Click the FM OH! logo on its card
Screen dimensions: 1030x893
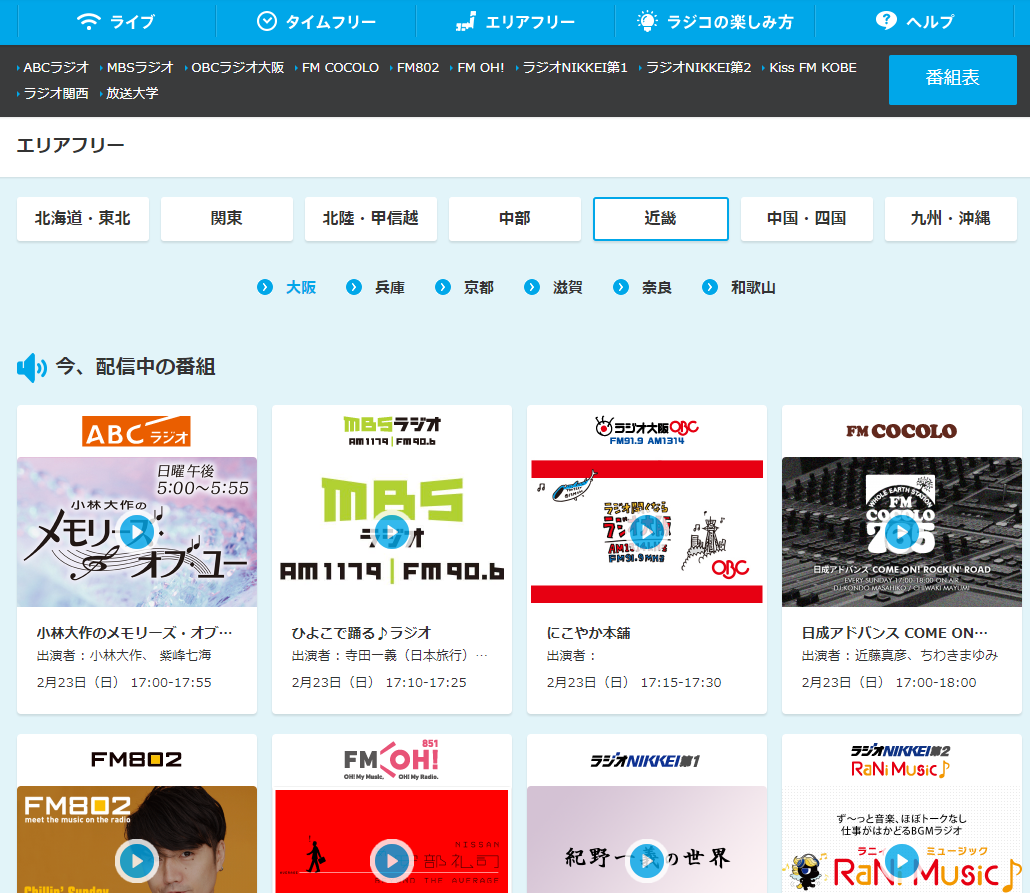392,760
